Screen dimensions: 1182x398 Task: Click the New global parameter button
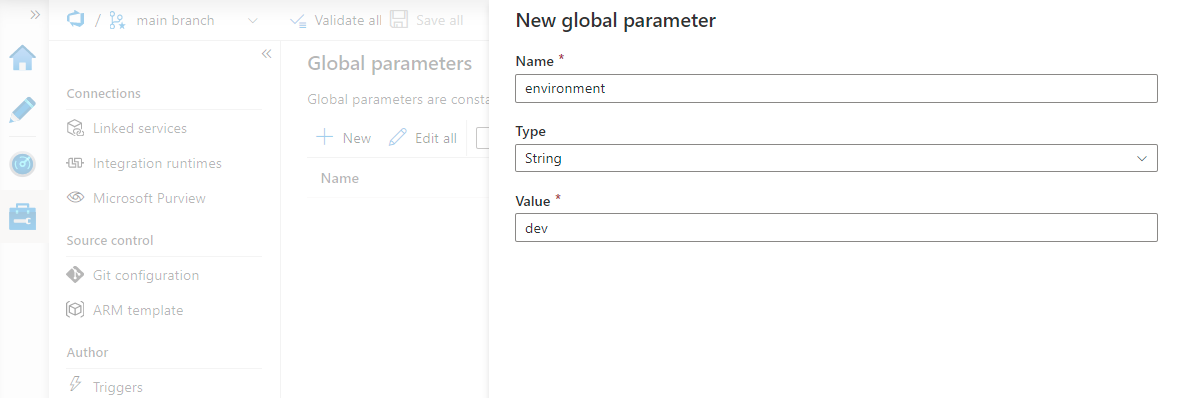[344, 138]
